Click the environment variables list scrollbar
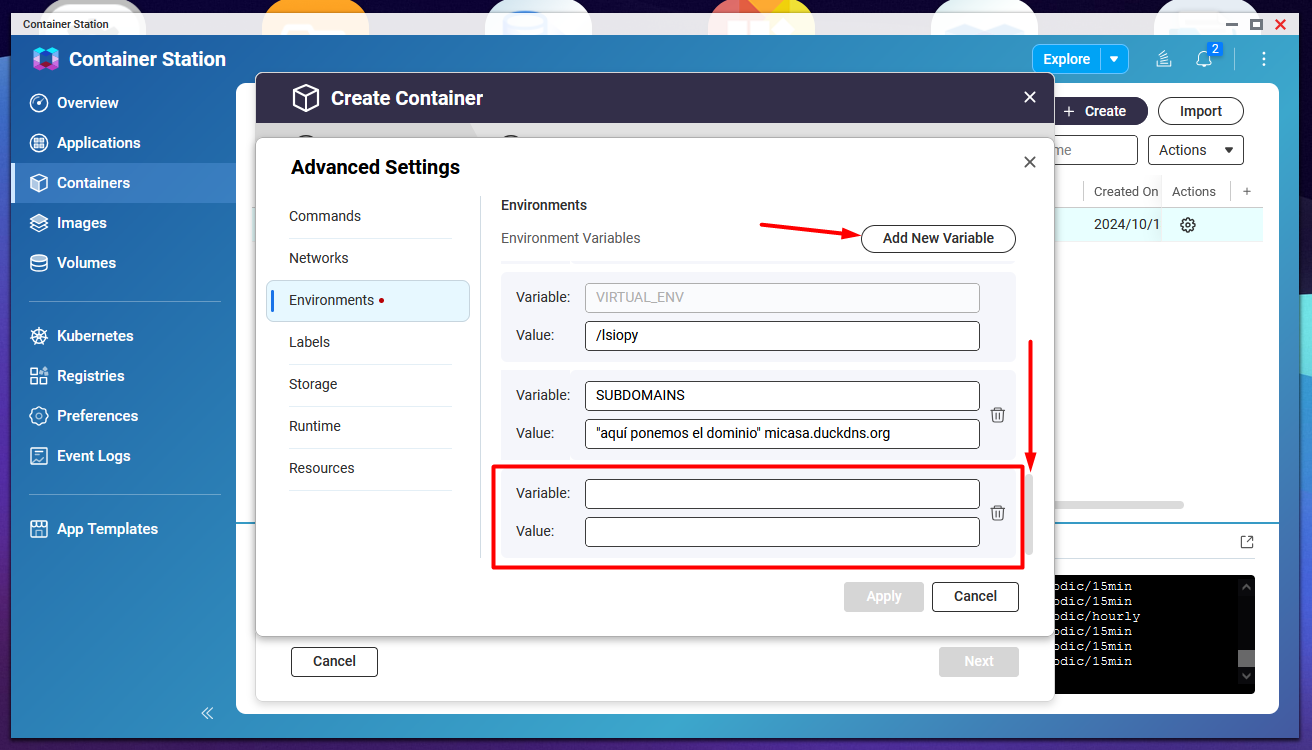 tap(1028, 514)
